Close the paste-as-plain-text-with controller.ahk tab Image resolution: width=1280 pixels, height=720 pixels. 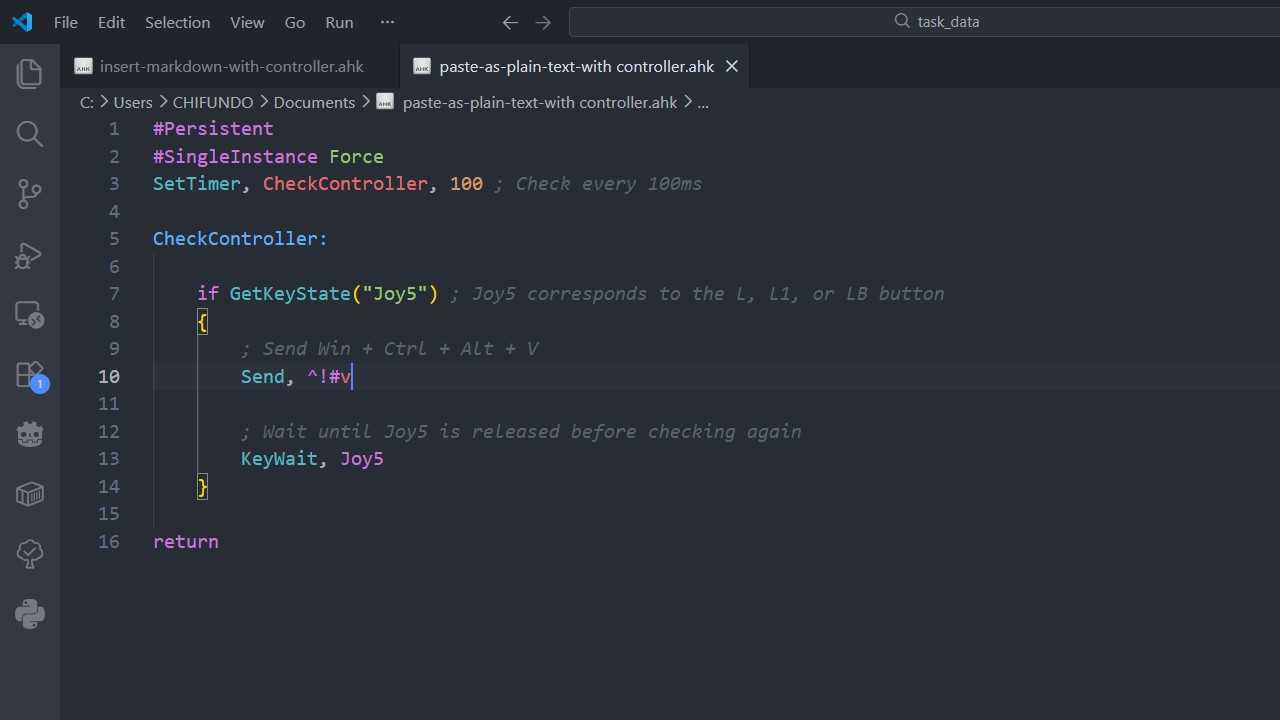pyautogui.click(x=732, y=66)
